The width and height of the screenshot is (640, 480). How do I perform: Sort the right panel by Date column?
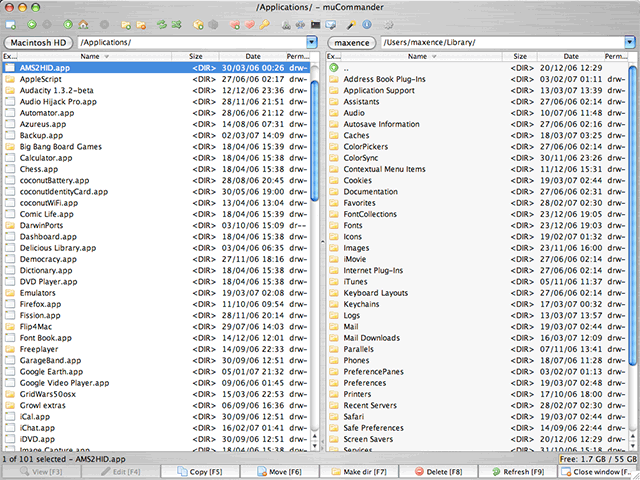pos(571,56)
